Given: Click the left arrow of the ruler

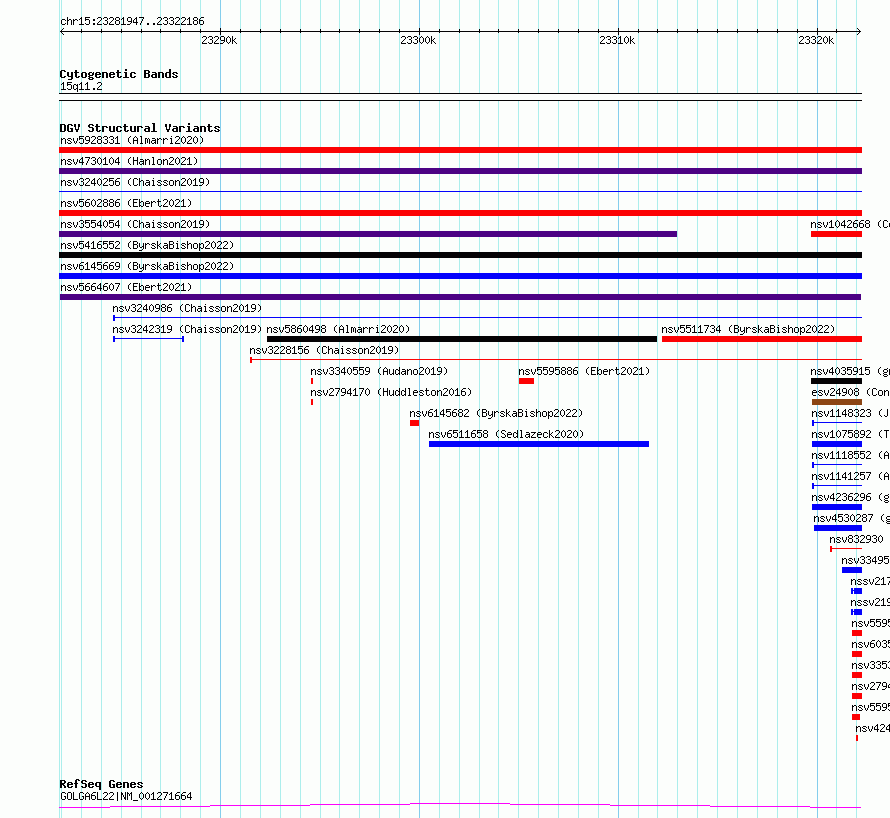Looking at the screenshot, I should 62,32.
